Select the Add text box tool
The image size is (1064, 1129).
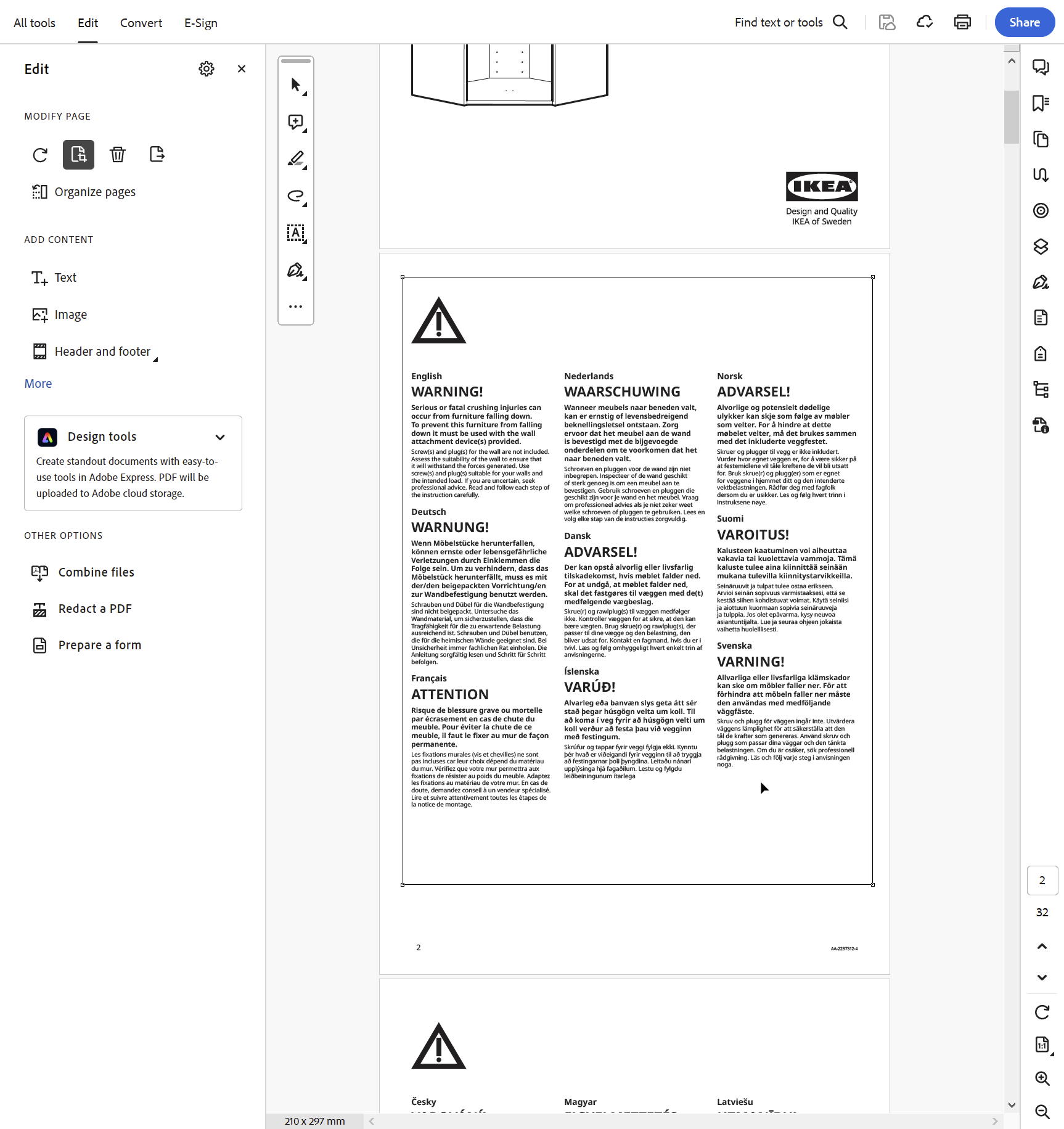click(296, 233)
